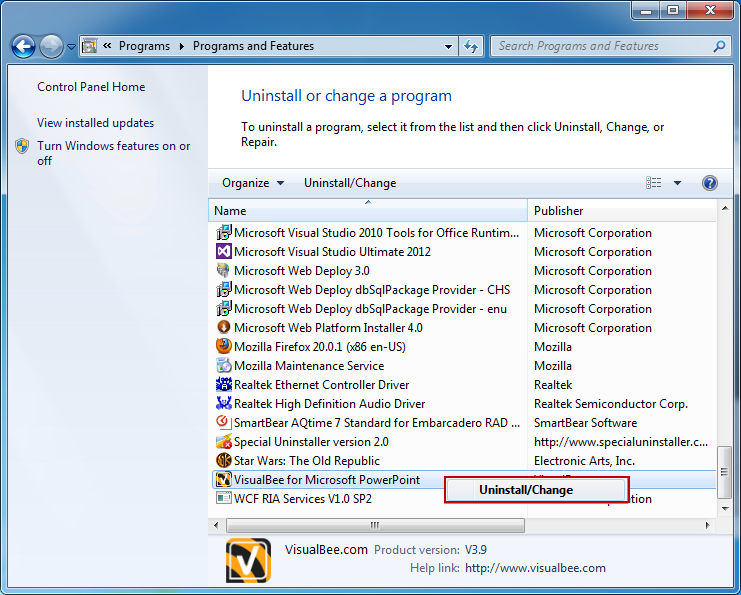This screenshot has width=741, height=595.
Task: Select the Realtek Ethernet Controller Driver icon
Action: click(224, 384)
